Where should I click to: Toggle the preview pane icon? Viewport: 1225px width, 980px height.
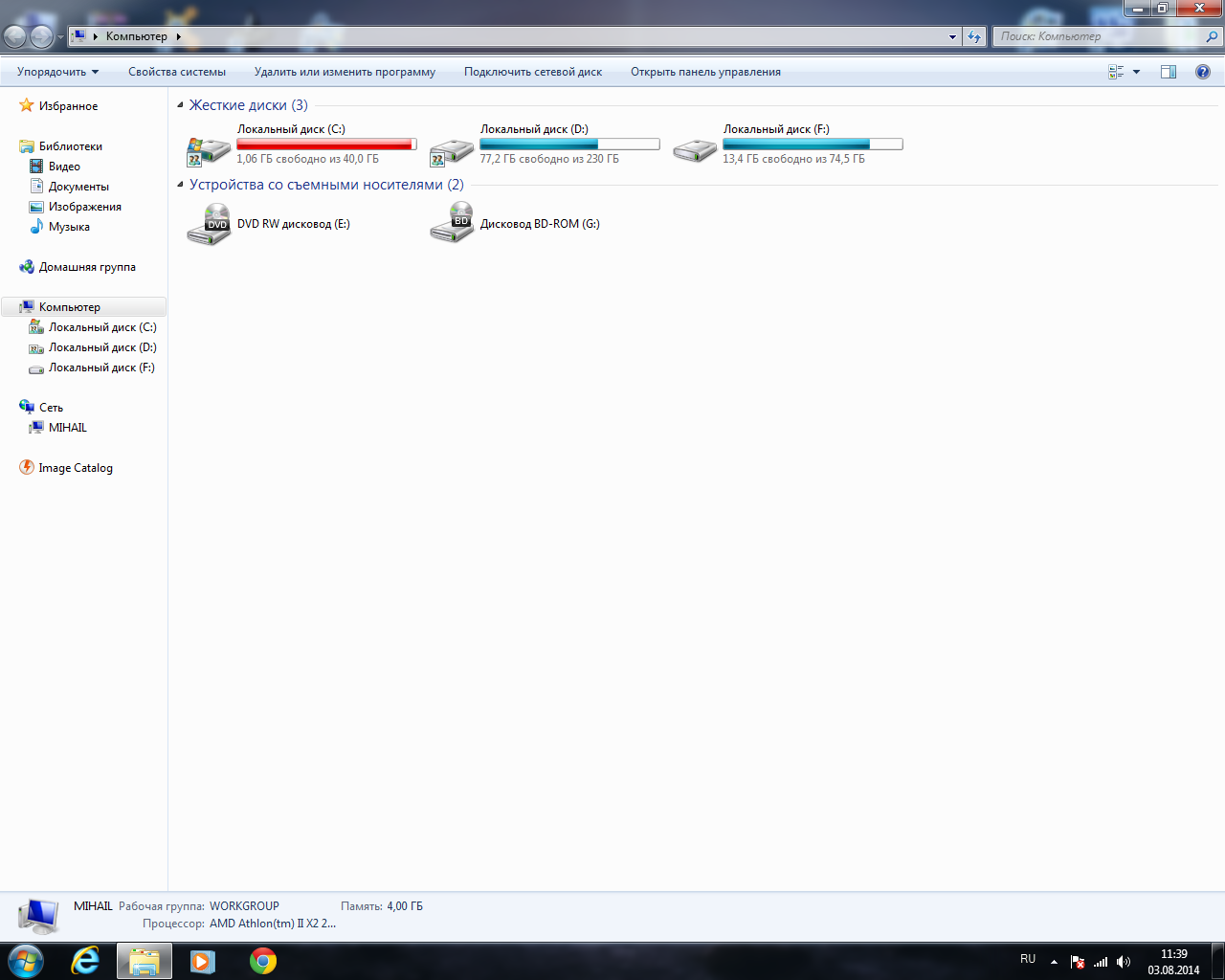(x=1169, y=72)
